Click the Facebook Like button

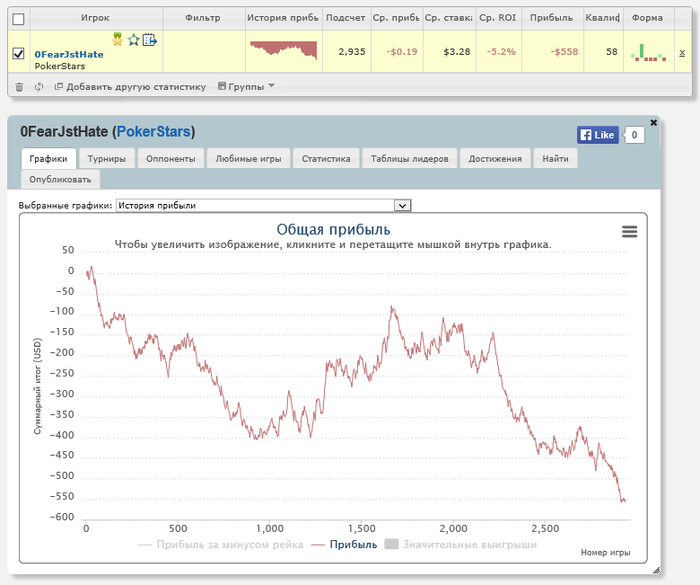coord(598,135)
